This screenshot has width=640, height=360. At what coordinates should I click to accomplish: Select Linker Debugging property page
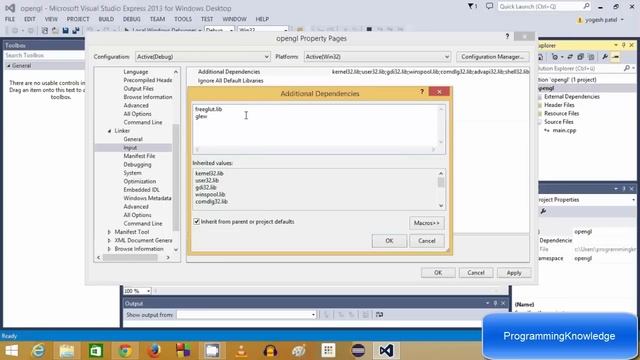click(x=137, y=164)
